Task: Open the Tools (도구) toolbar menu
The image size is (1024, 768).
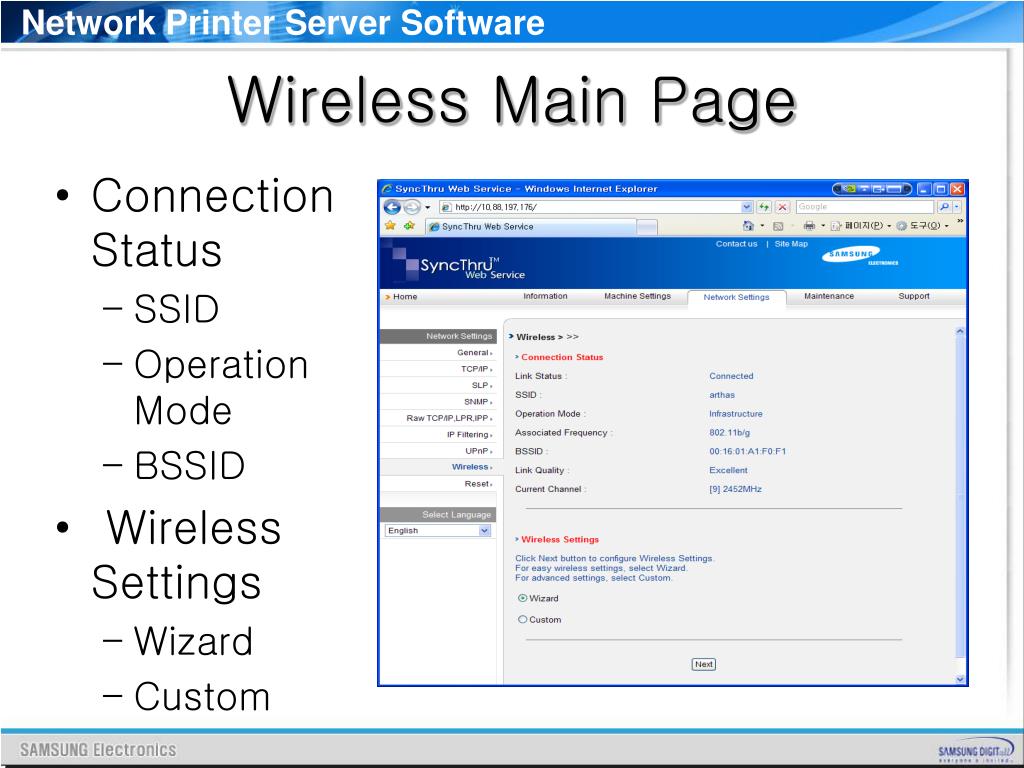Action: point(922,226)
